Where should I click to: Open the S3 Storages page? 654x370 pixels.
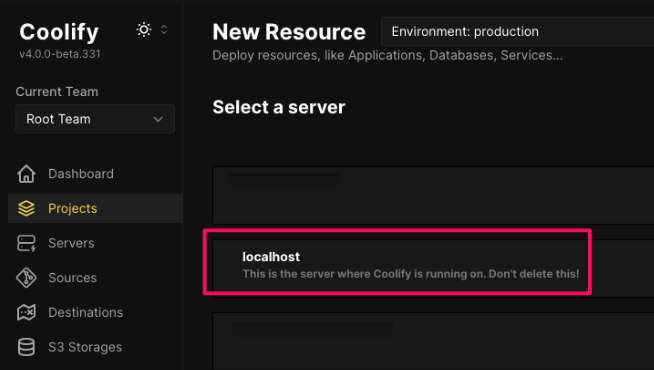pos(85,347)
